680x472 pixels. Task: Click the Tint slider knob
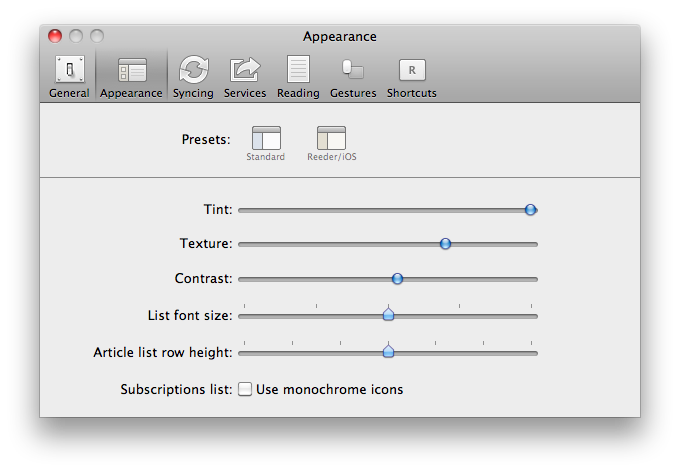pyautogui.click(x=531, y=210)
